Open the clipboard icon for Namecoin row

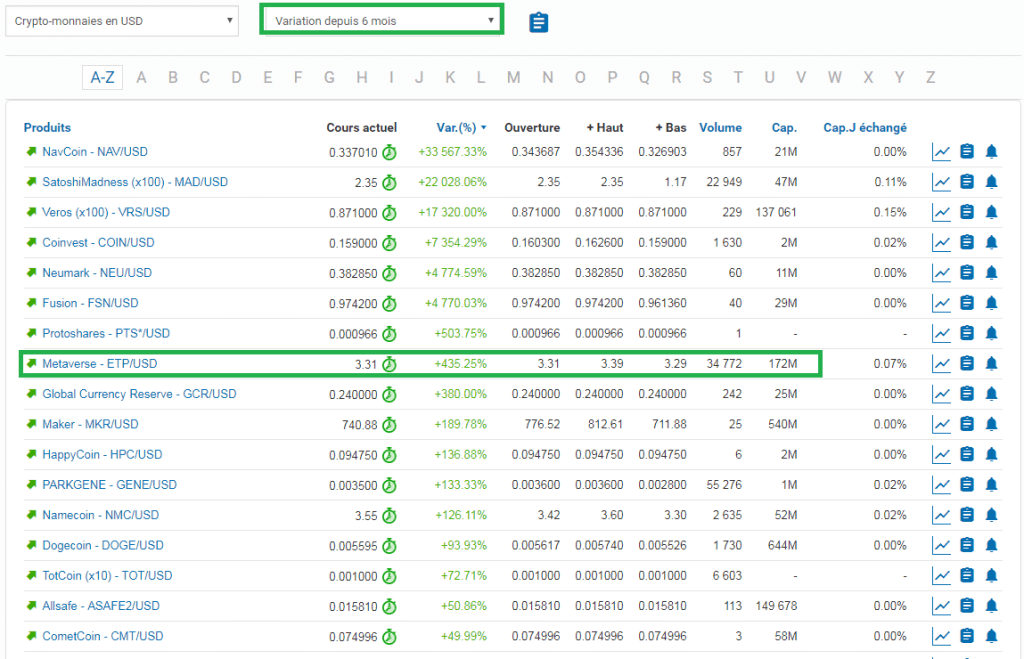(x=967, y=515)
